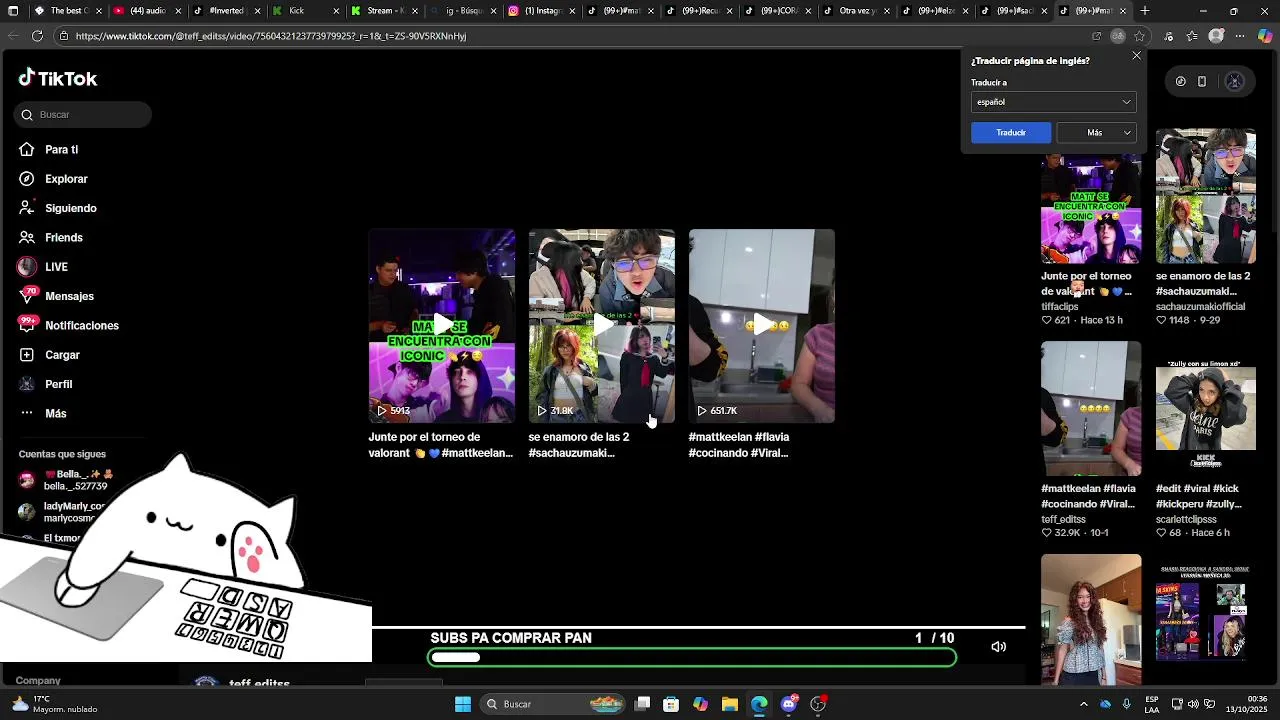Open Siguiendo feed
1280x720 pixels.
pyautogui.click(x=70, y=208)
